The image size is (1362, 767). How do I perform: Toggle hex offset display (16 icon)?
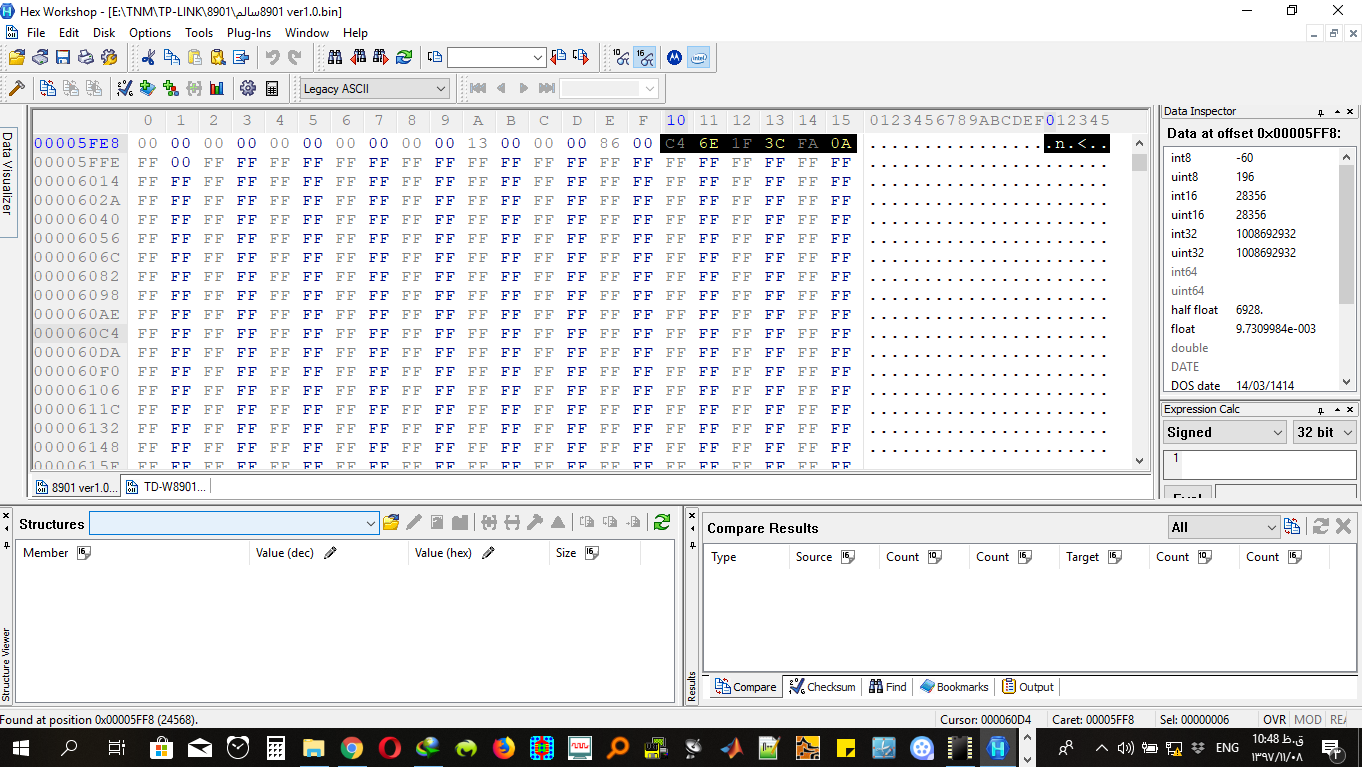645,57
